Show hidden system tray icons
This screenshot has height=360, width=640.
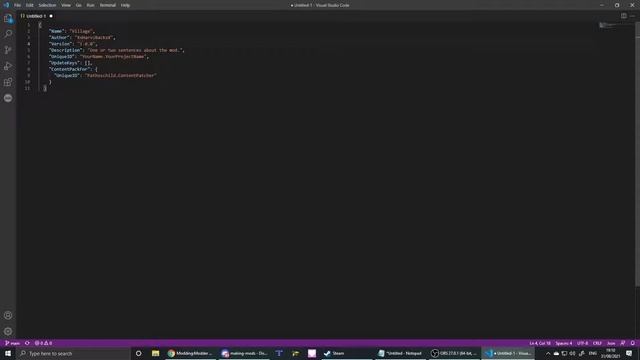[x=548, y=353]
